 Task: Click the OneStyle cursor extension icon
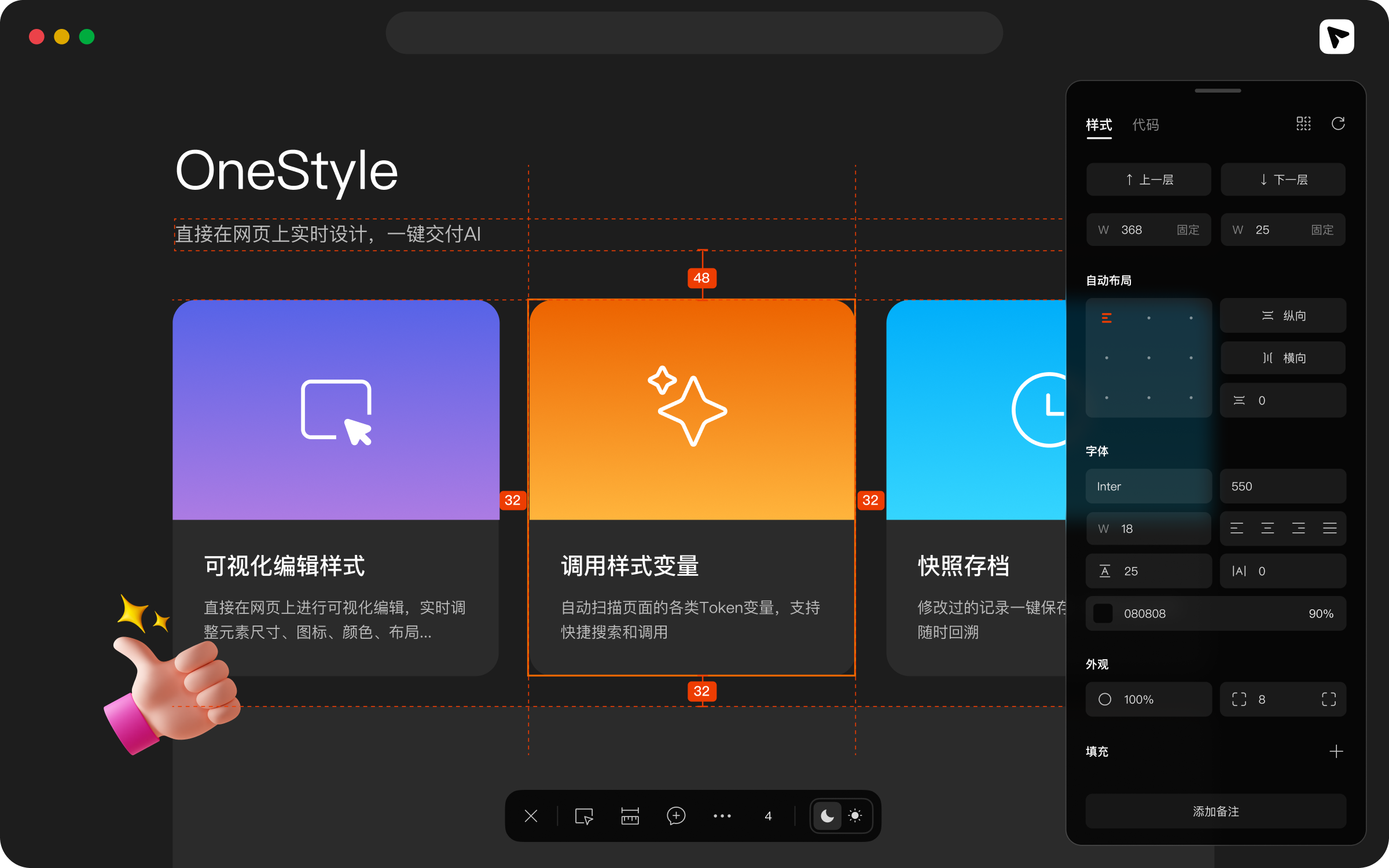click(x=1336, y=36)
